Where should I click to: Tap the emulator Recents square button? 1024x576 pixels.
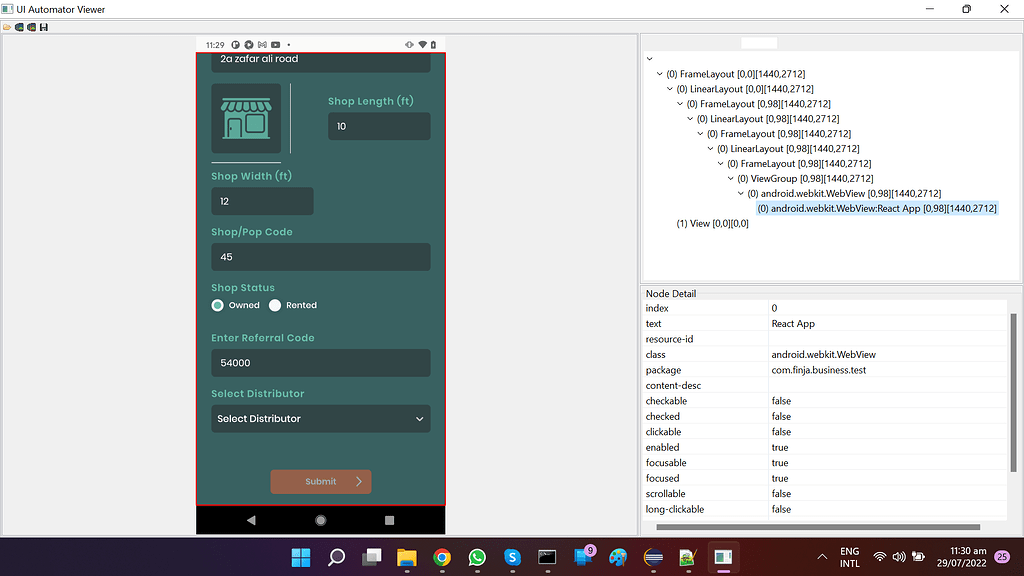pos(389,519)
